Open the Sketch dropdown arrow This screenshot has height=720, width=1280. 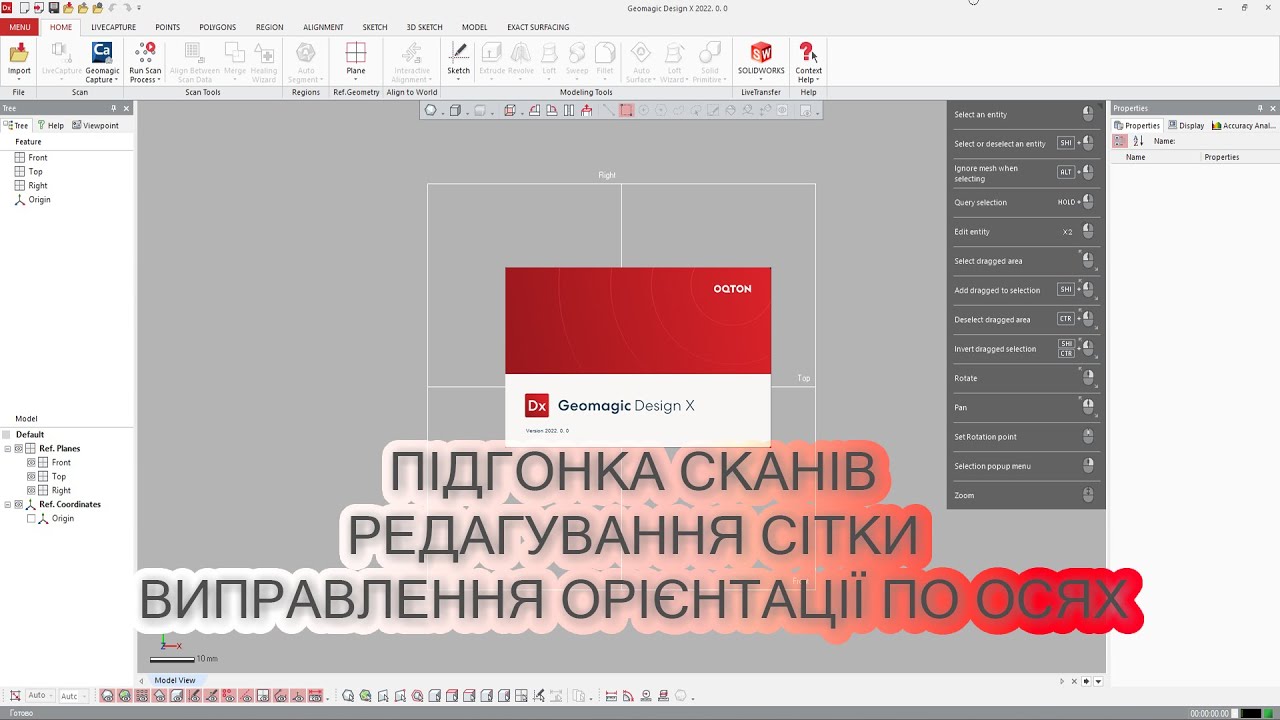point(458,79)
